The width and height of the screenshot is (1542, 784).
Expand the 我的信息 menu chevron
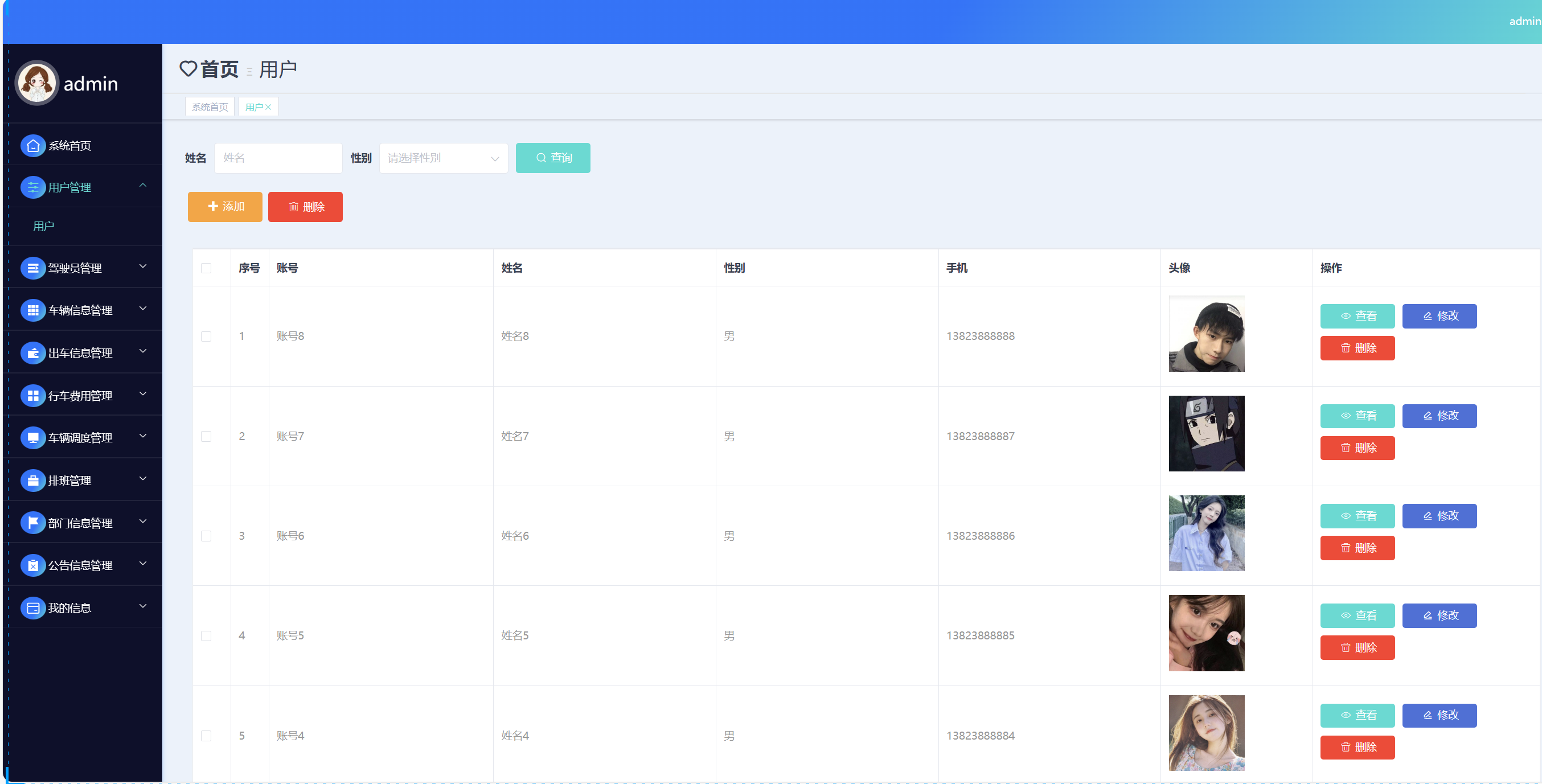pyautogui.click(x=143, y=607)
